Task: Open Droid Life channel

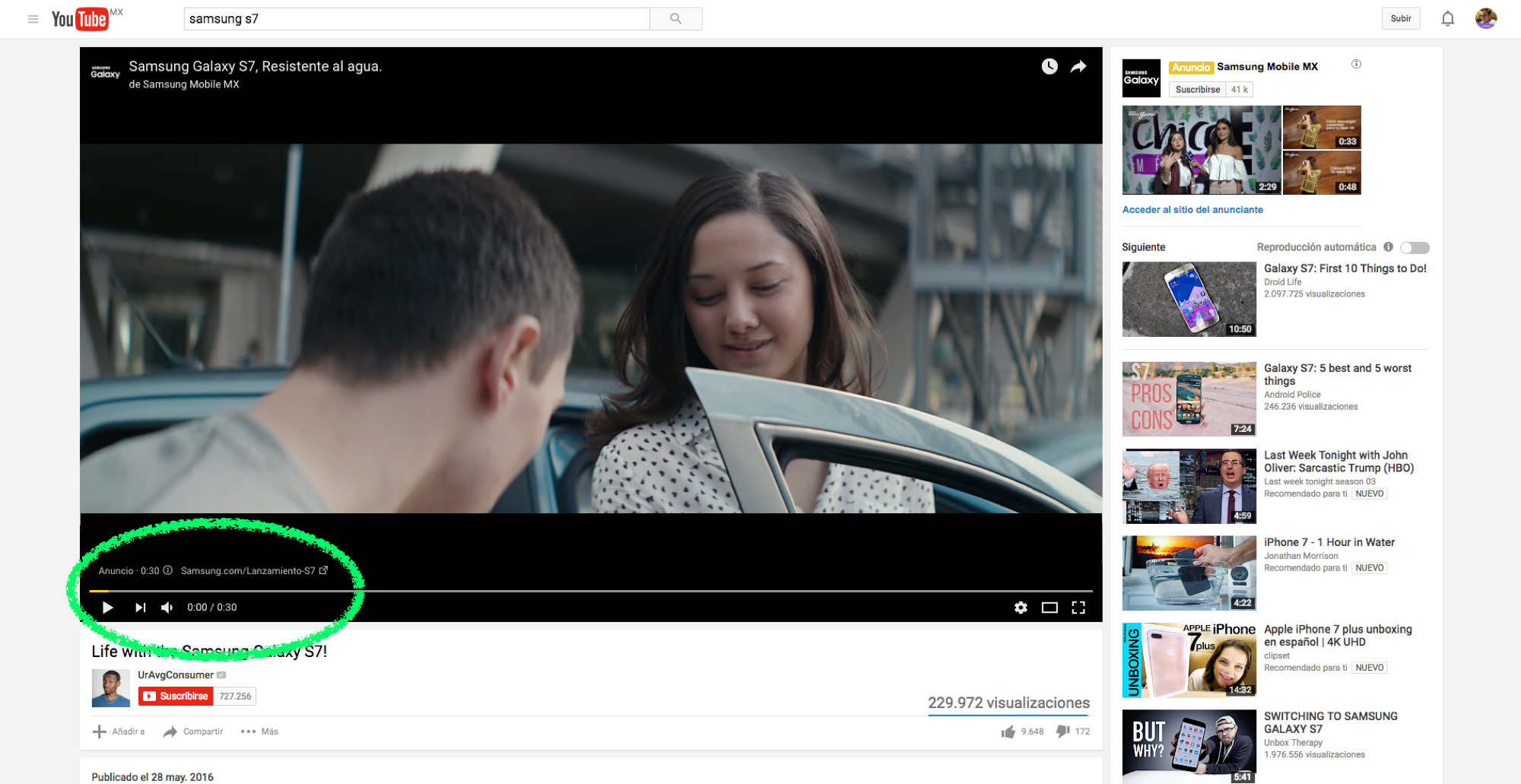Action: [x=1282, y=282]
